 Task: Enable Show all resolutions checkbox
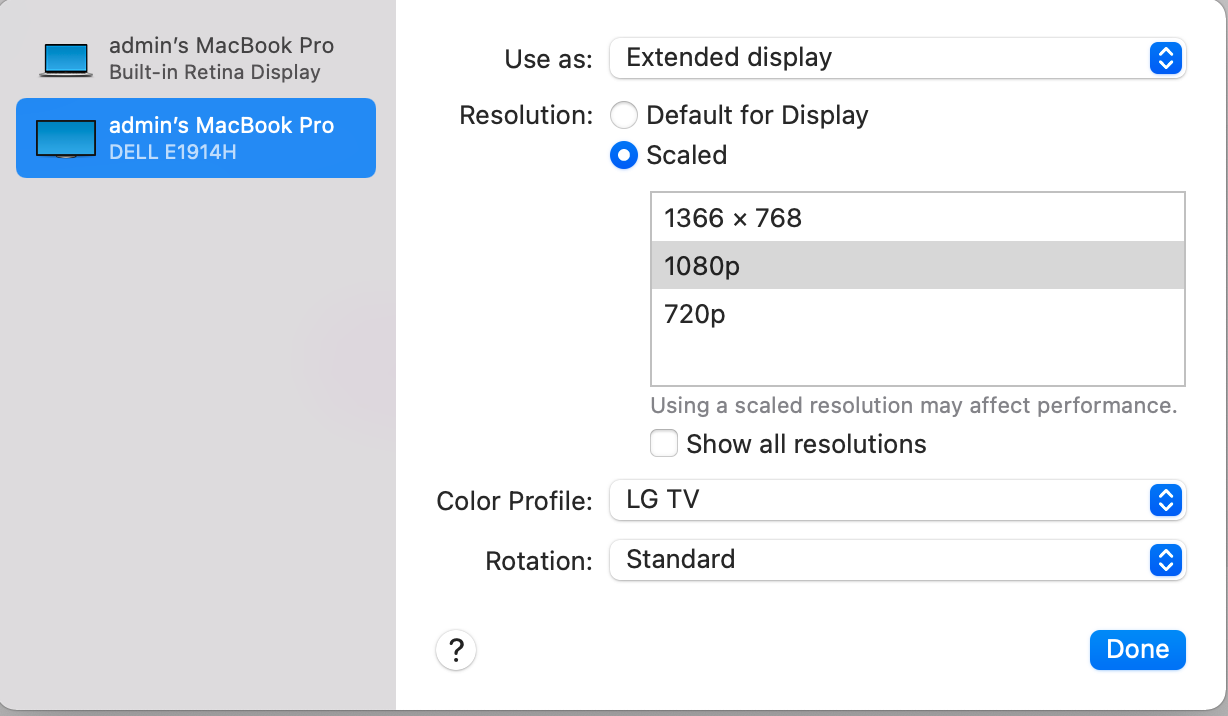click(x=664, y=444)
